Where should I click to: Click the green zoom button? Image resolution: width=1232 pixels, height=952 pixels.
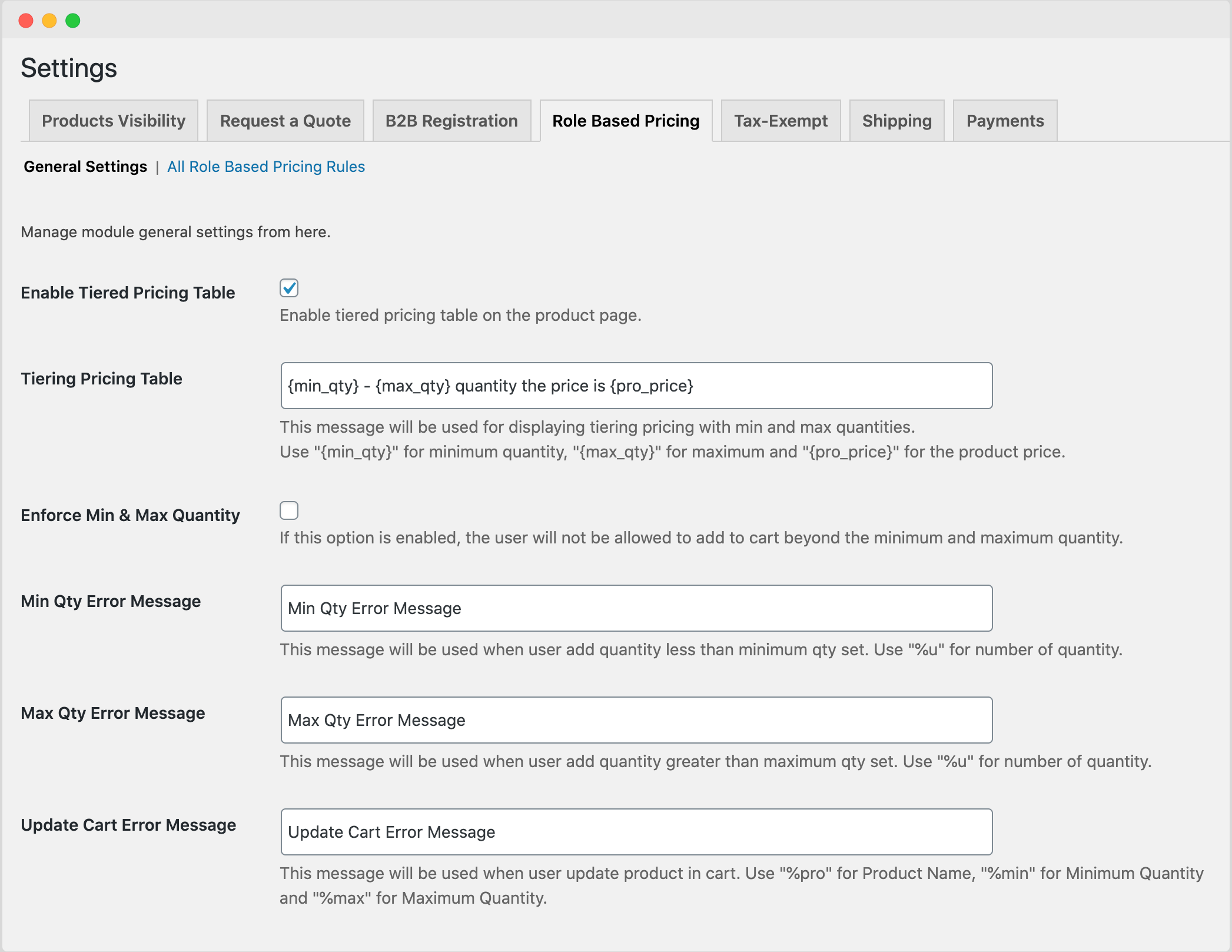(x=72, y=20)
